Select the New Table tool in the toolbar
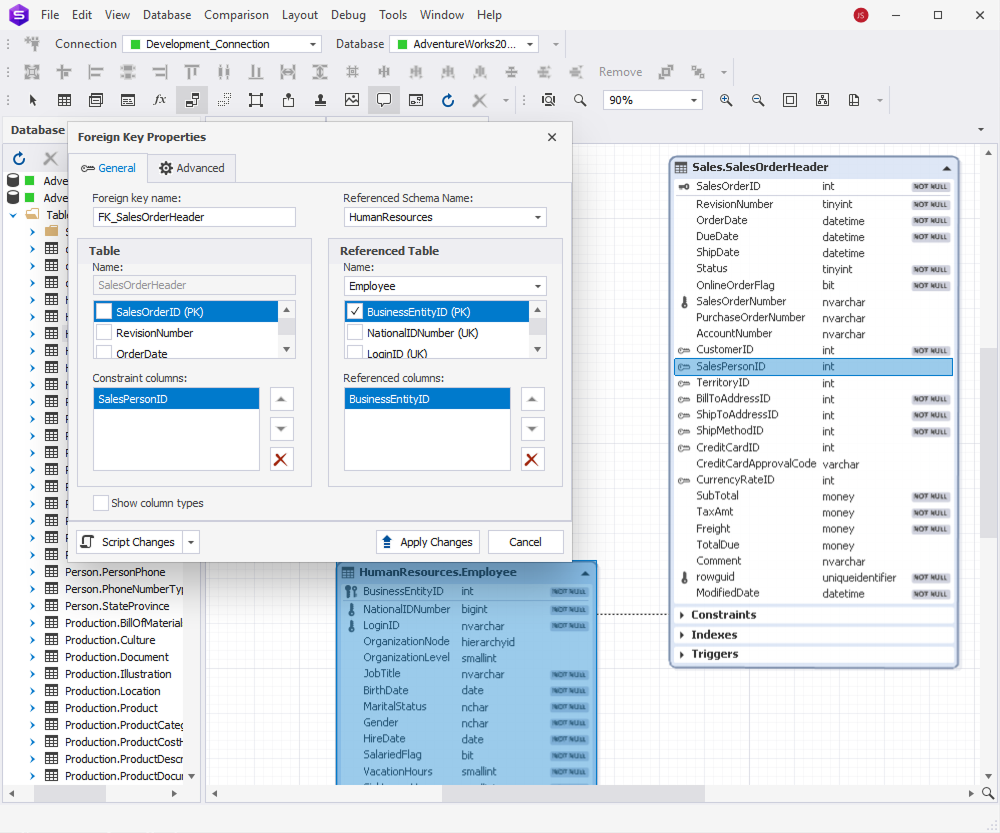Screen dimensions: 1000x833 64,100
